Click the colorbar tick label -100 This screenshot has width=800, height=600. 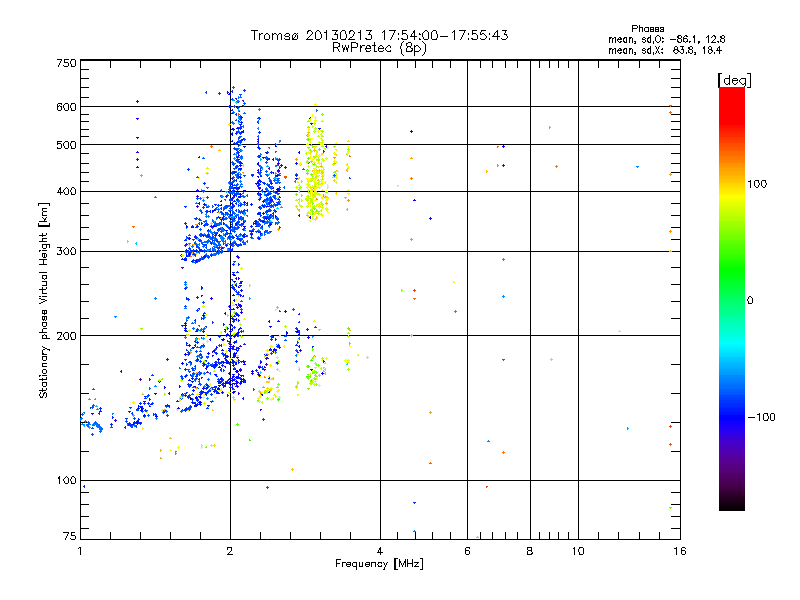click(x=761, y=417)
